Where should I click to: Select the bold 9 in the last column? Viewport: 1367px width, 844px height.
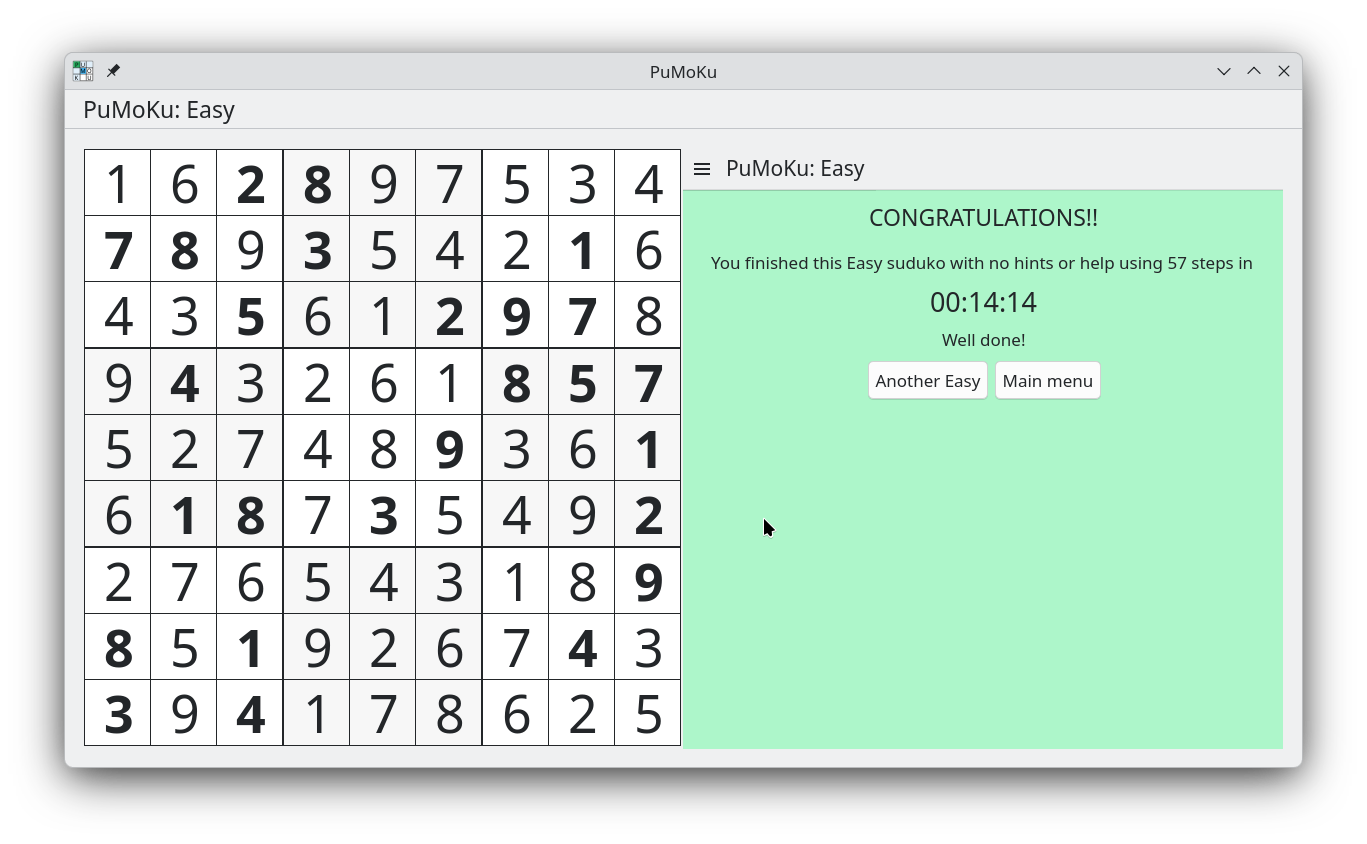point(648,581)
